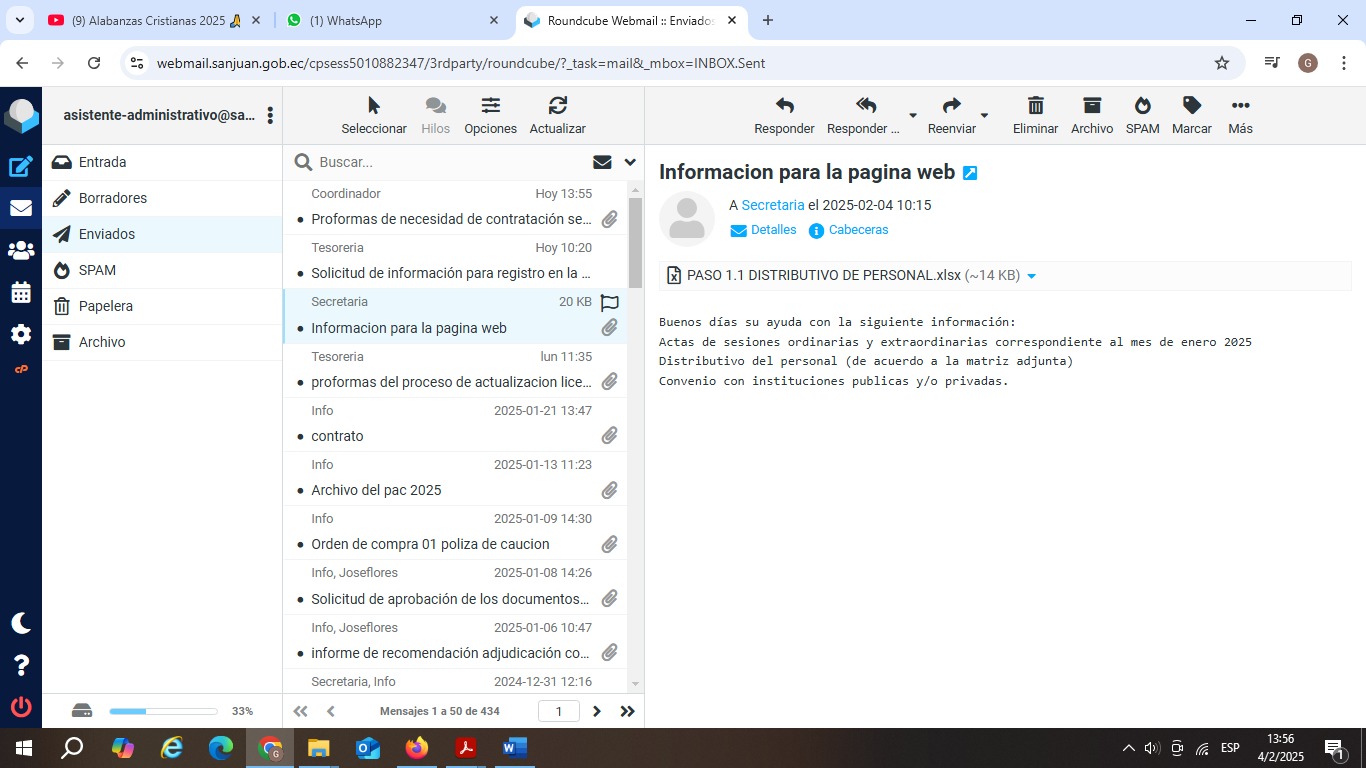The image size is (1366, 768).
Task: Open the Borradores folder
Action: point(113,198)
